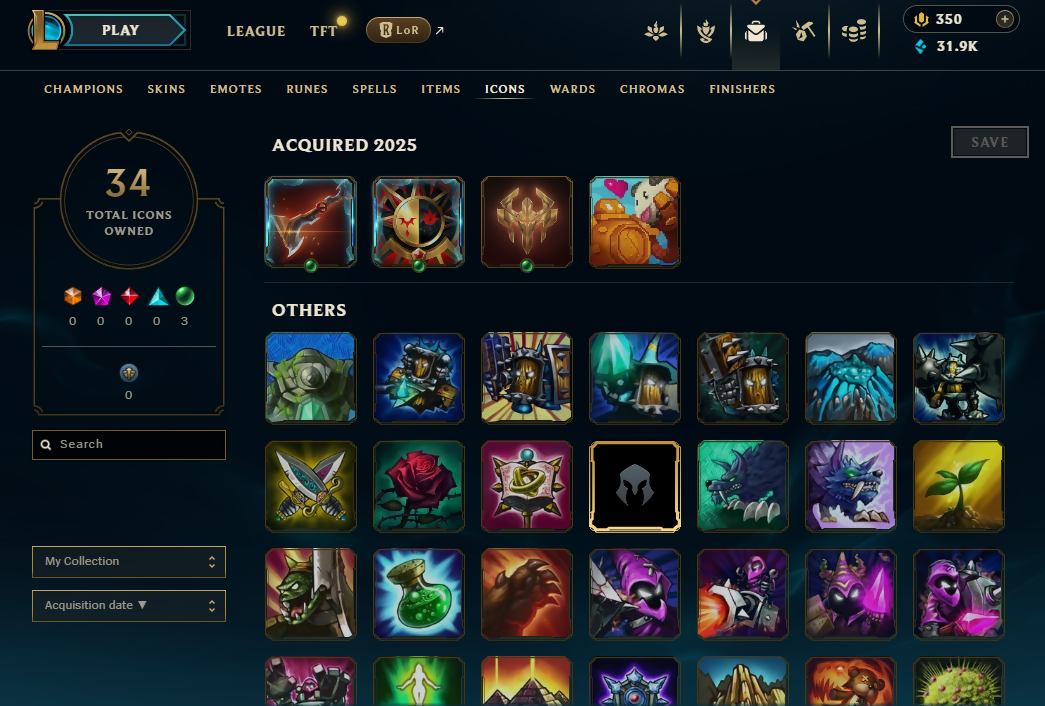Select the green potion flask icon
The width and height of the screenshot is (1045, 706).
419,594
